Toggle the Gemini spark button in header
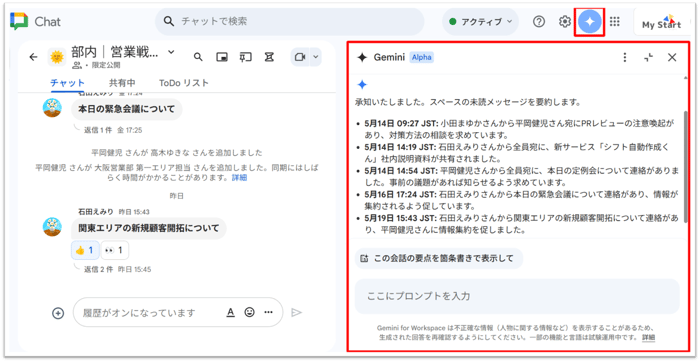Viewport: 700px width, 362px height. coord(590,21)
